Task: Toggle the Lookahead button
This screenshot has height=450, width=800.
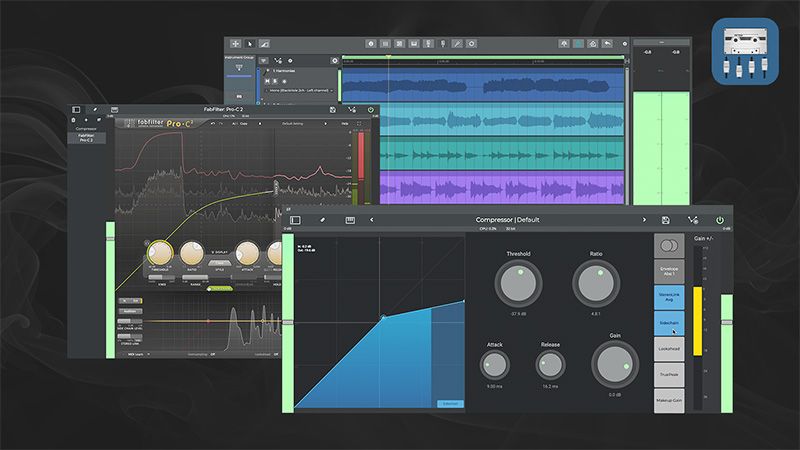Action: (x=669, y=349)
